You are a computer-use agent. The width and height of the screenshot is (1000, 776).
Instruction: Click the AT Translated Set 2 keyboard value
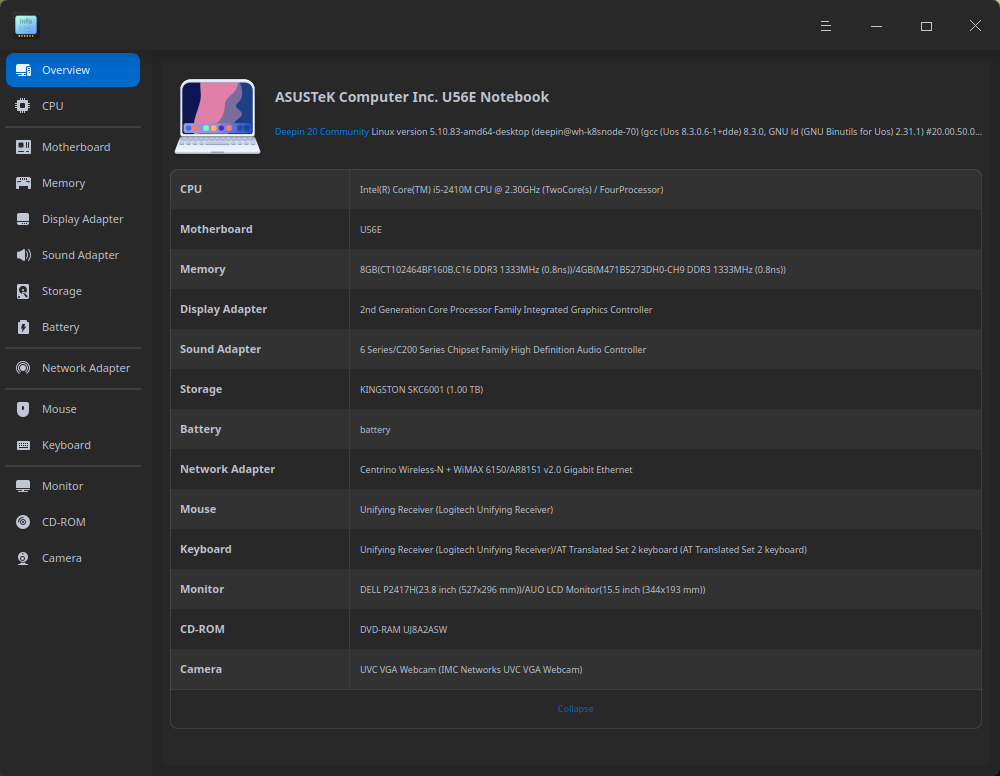[x=584, y=550]
